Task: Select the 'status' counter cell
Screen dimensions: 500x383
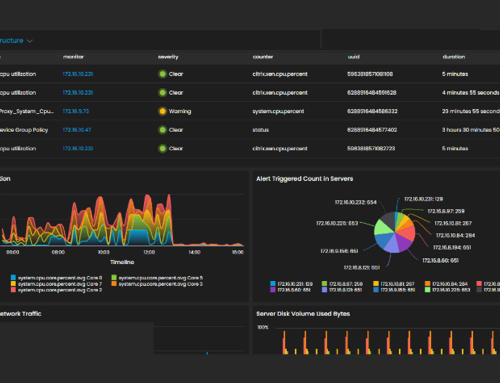Action: click(260, 130)
